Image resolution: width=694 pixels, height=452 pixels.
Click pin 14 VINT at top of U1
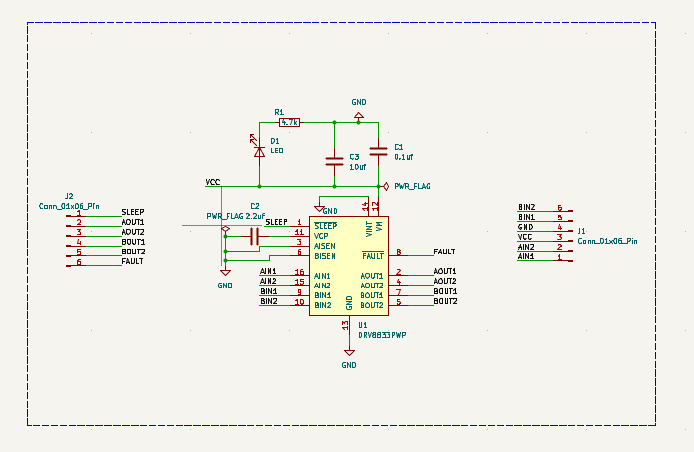(366, 207)
